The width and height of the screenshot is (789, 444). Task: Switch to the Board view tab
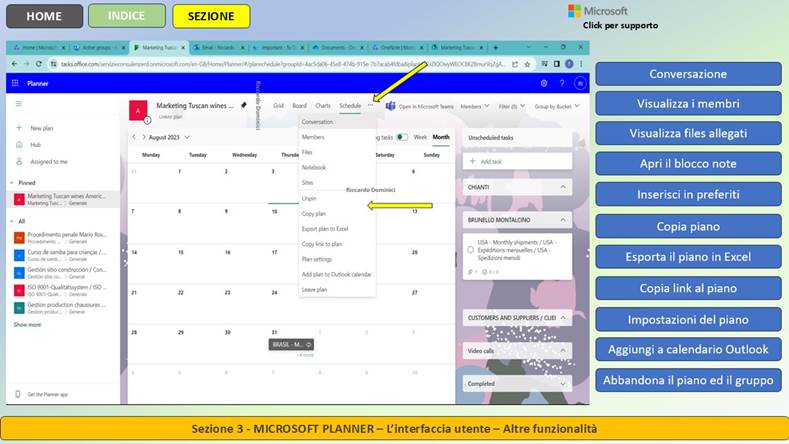tap(299, 106)
